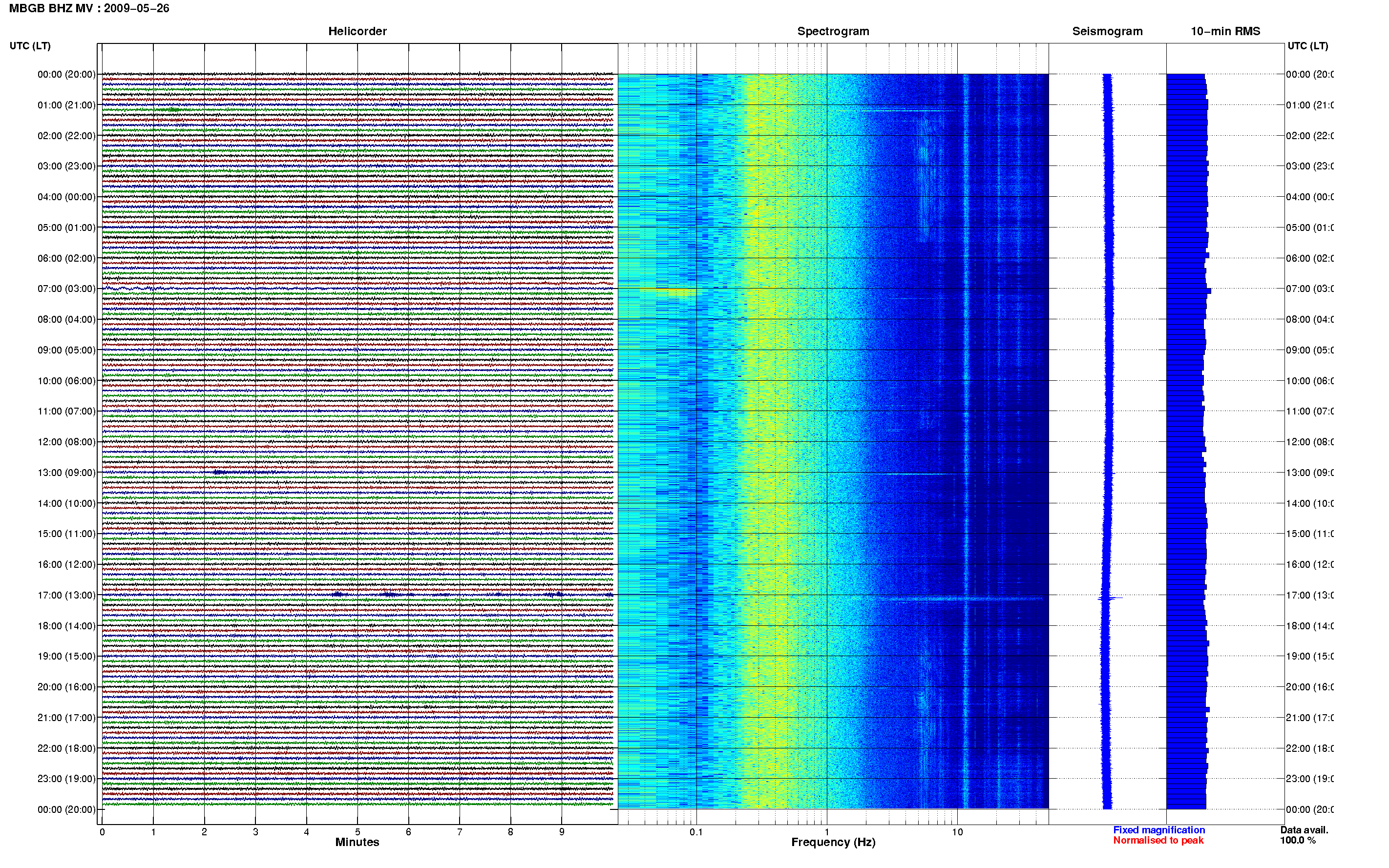The image size is (1389, 868).
Task: Click the right-side time label 07:00
Action: [x=1309, y=288]
